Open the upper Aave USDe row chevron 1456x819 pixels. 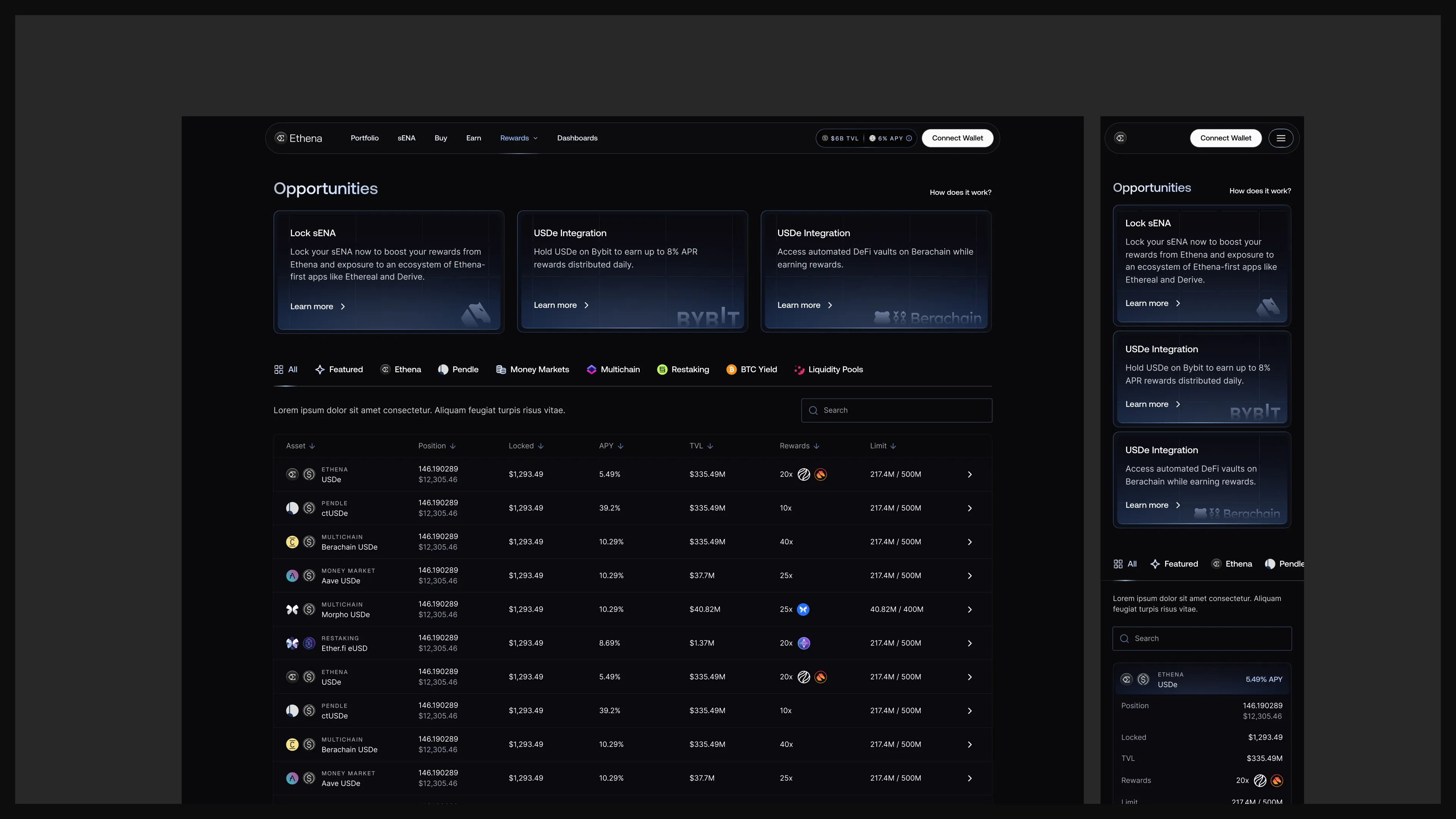[x=970, y=576]
